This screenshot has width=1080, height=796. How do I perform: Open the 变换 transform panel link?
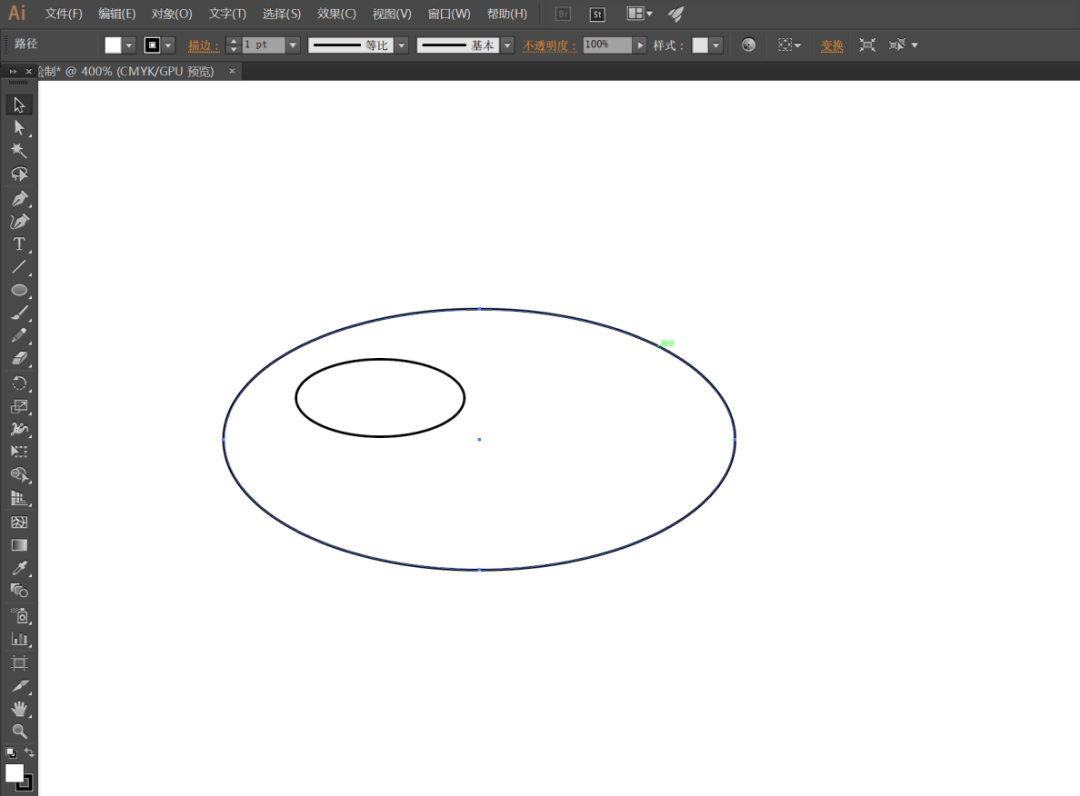click(831, 45)
